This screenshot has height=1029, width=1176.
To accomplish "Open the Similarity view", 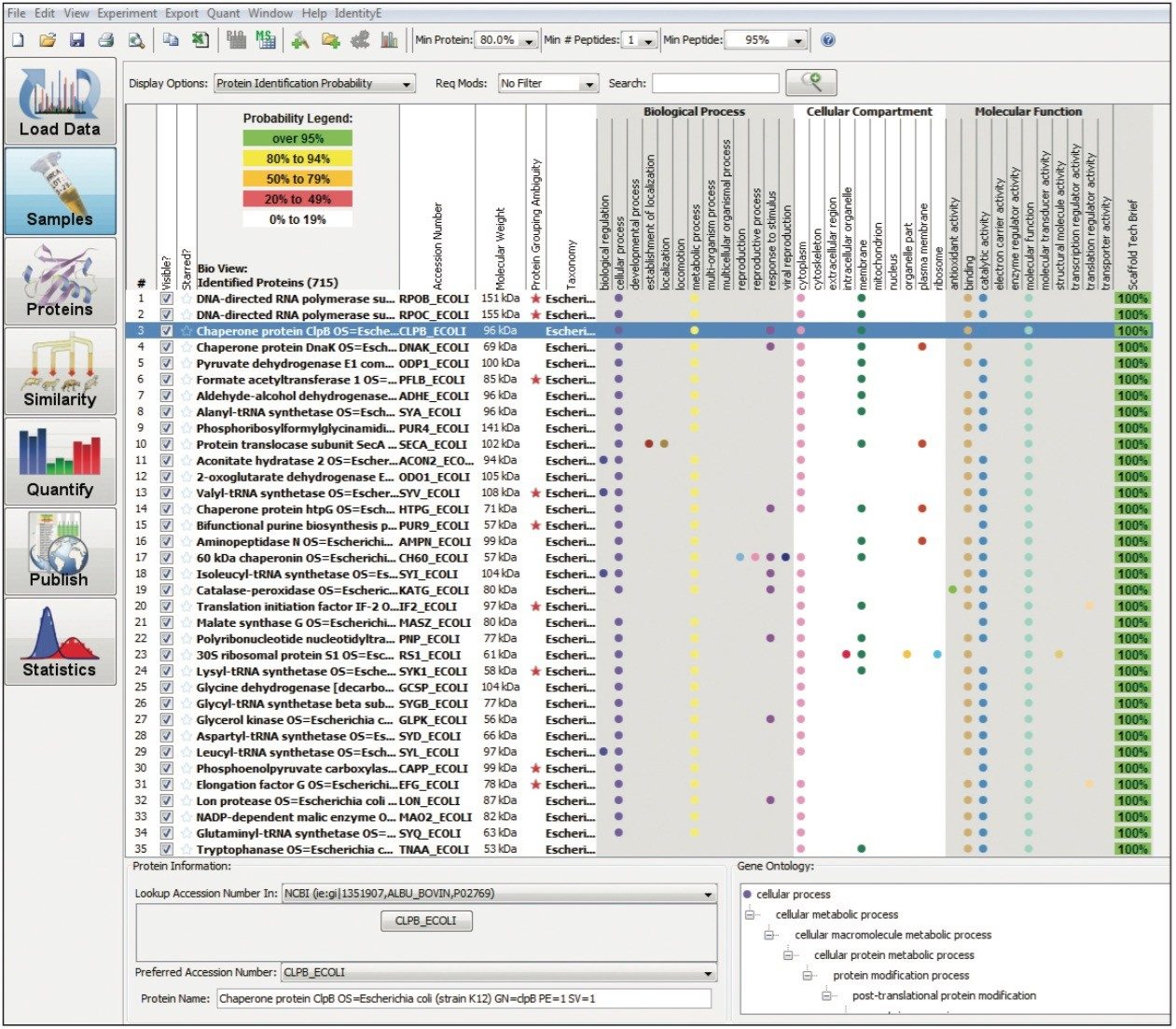I will [60, 371].
